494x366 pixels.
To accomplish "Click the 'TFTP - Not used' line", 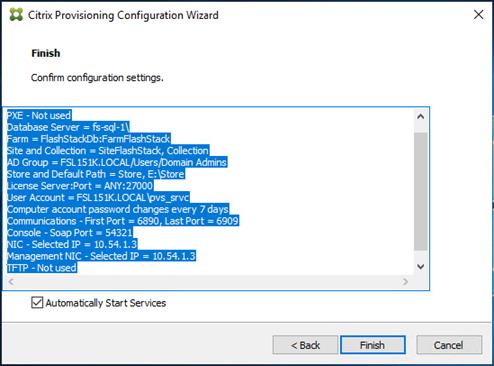I will [x=42, y=267].
